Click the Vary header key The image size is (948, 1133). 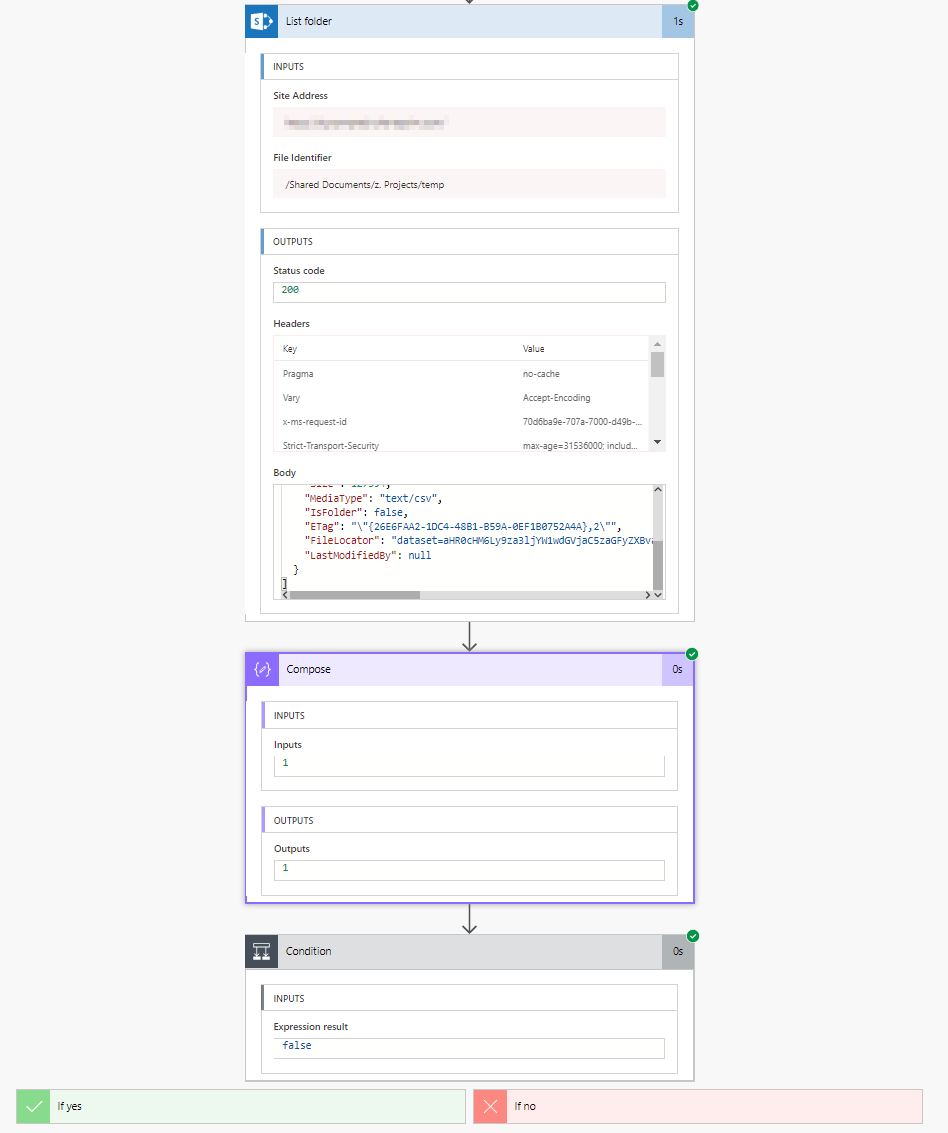coord(291,397)
